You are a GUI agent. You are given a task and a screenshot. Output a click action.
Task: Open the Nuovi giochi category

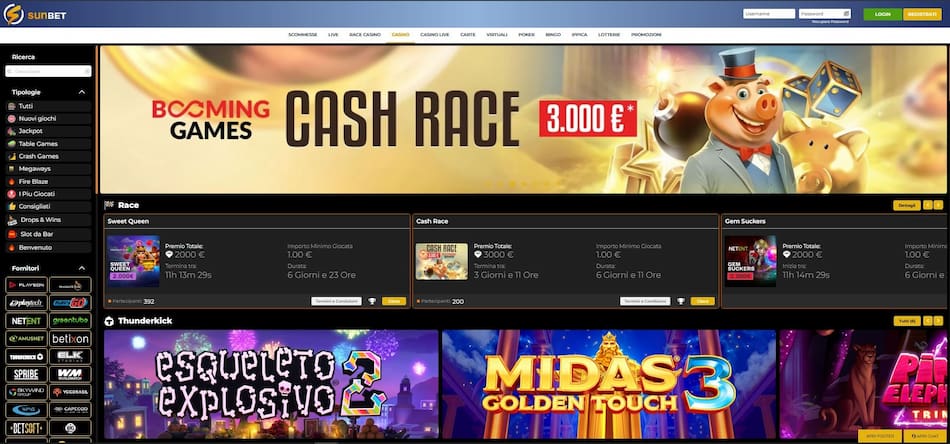tap(48, 119)
